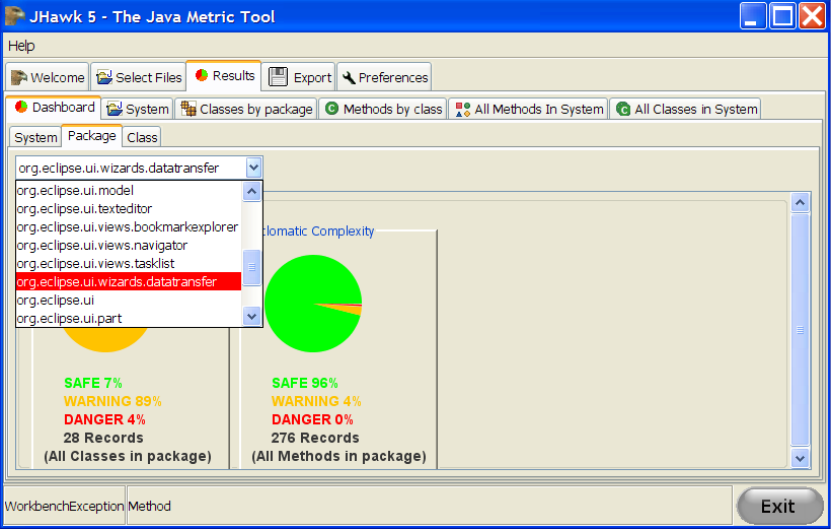Choose org.eclipse.ui.model from the list
This screenshot has height=529, width=831.
click(128, 190)
